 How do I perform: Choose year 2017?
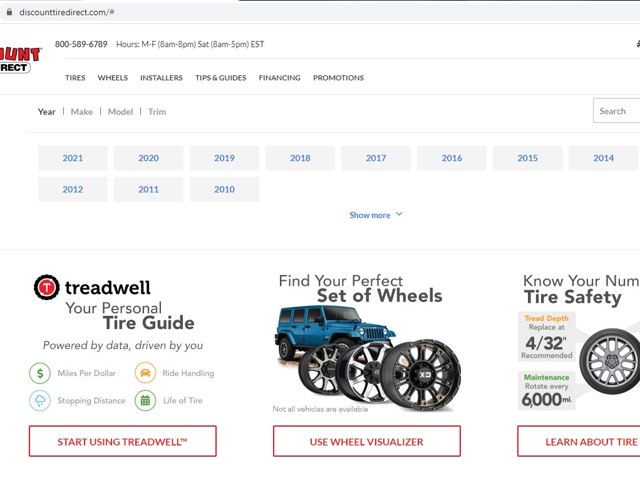[376, 158]
